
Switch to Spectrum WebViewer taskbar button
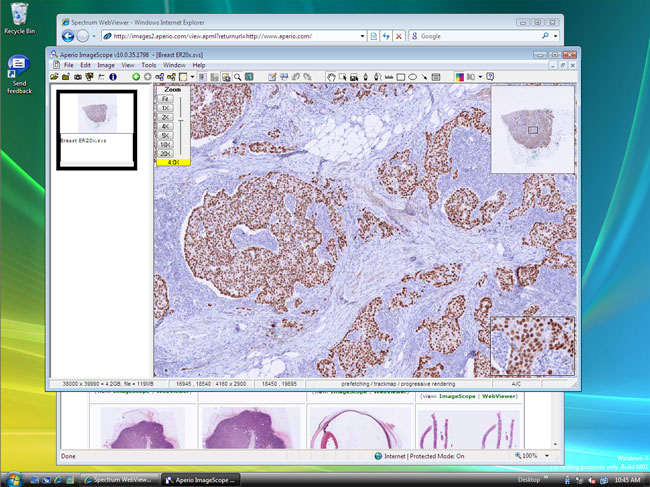click(x=119, y=480)
